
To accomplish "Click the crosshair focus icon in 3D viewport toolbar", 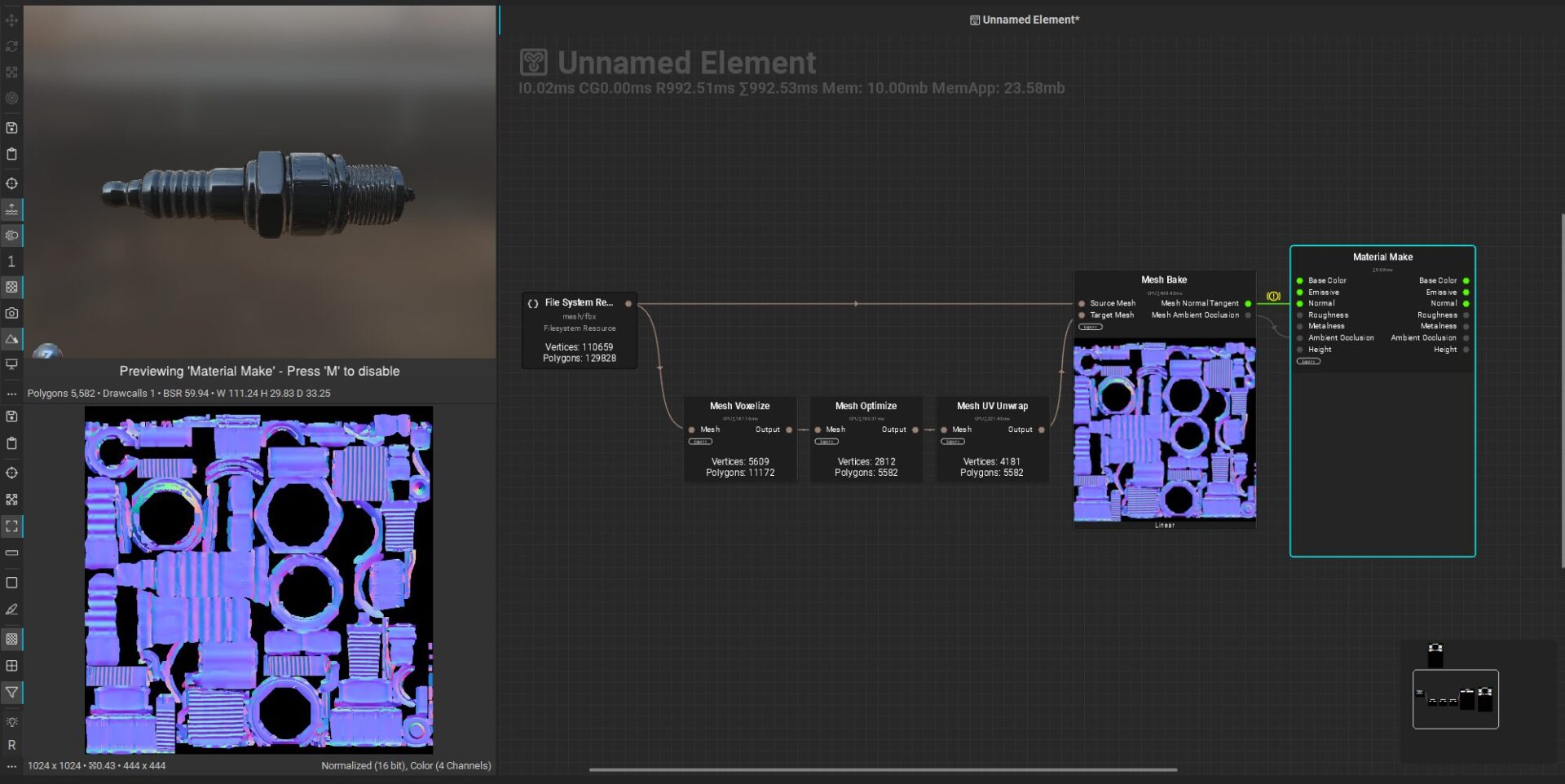I will (11, 183).
